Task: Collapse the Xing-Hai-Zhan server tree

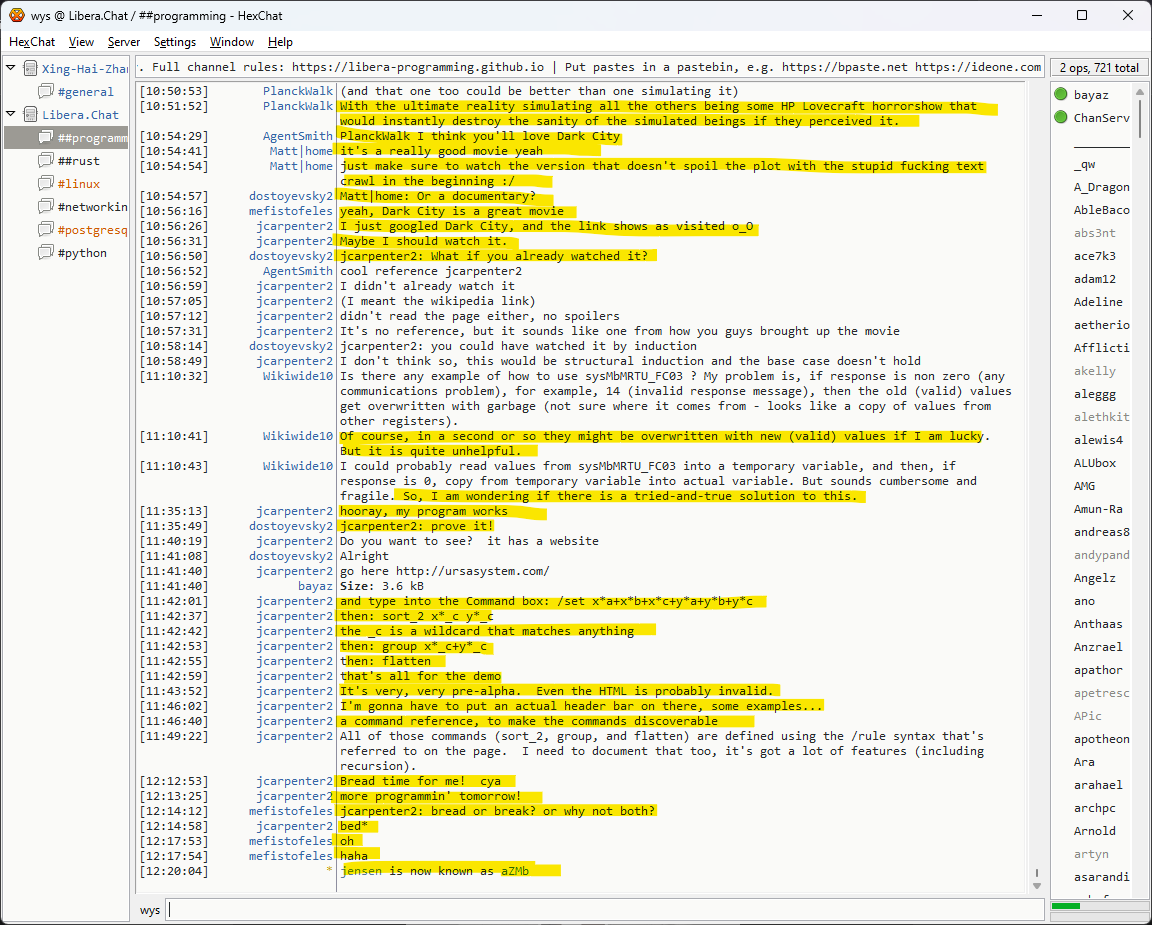Action: pos(11,68)
